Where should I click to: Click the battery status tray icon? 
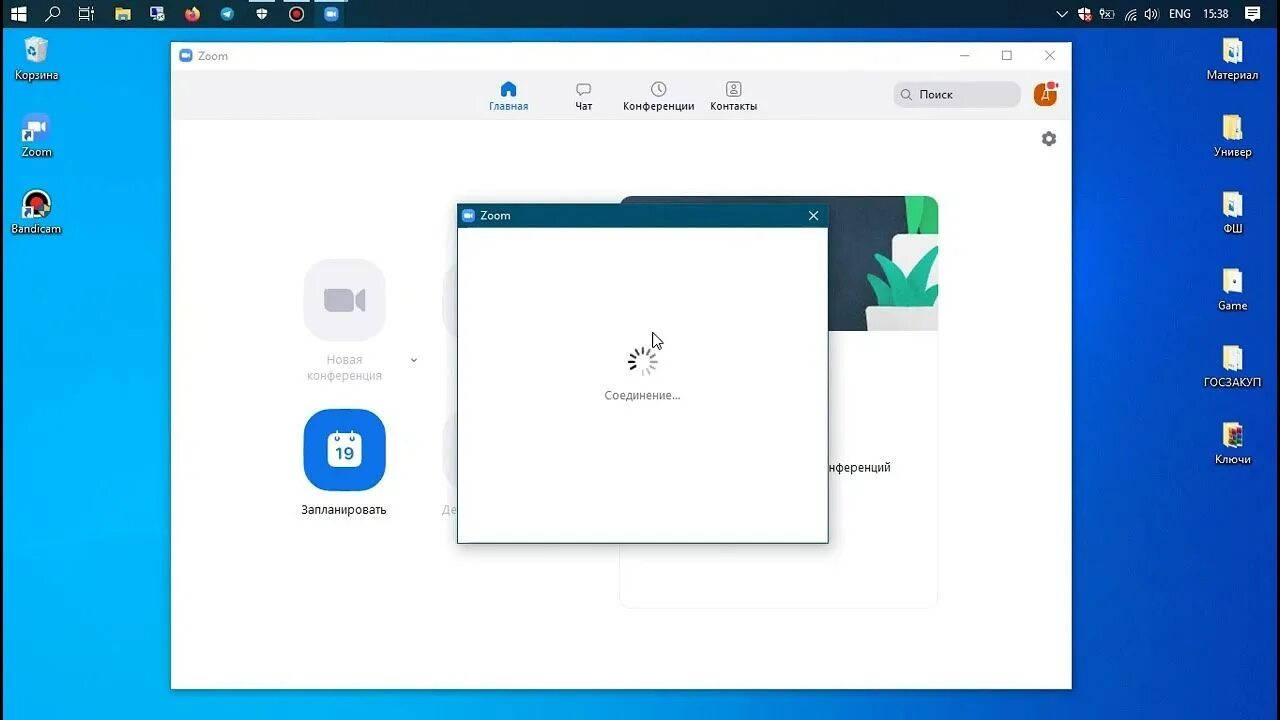pos(1107,14)
